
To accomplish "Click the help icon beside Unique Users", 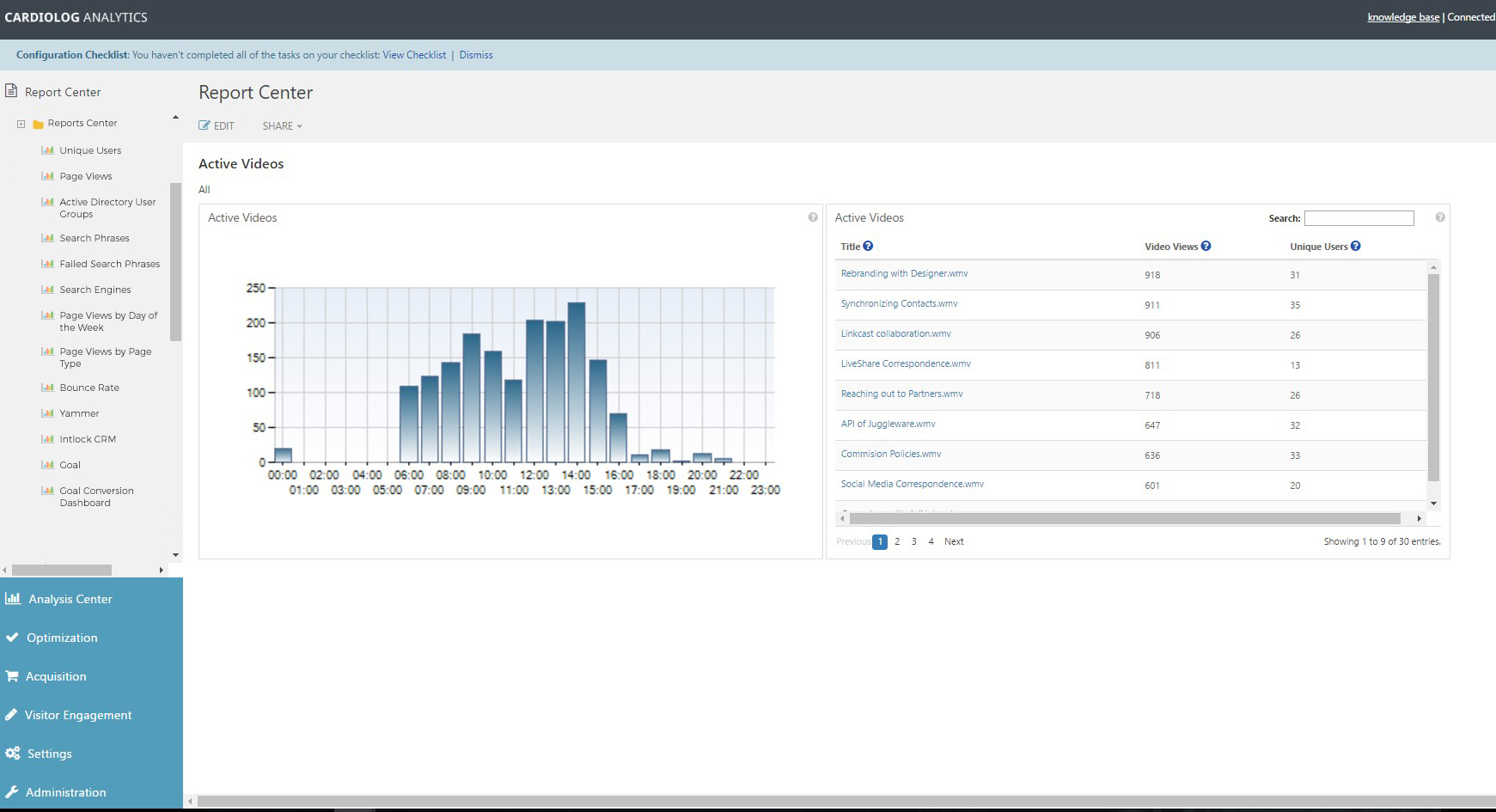I will coord(1355,246).
